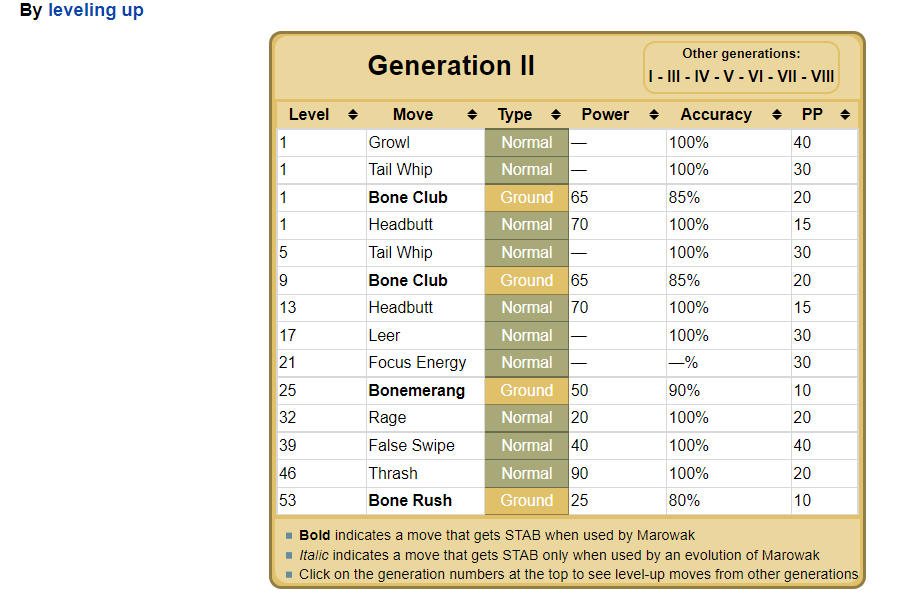Switch to Generation IV moves

[x=702, y=76]
